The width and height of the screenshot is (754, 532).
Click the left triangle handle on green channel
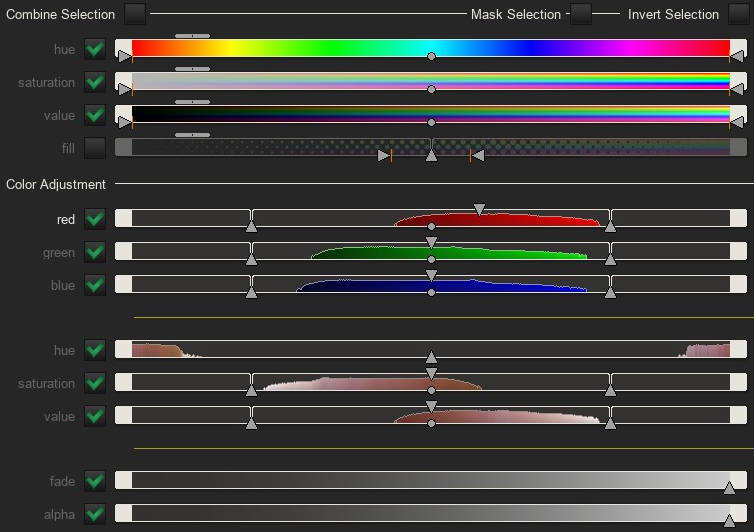pyautogui.click(x=251, y=259)
